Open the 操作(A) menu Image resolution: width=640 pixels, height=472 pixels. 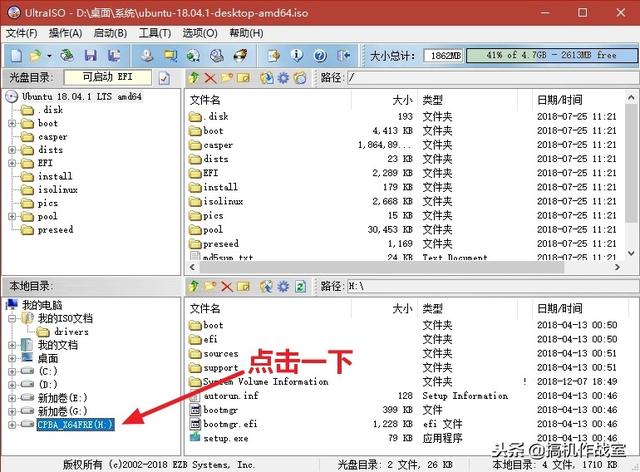pos(65,33)
